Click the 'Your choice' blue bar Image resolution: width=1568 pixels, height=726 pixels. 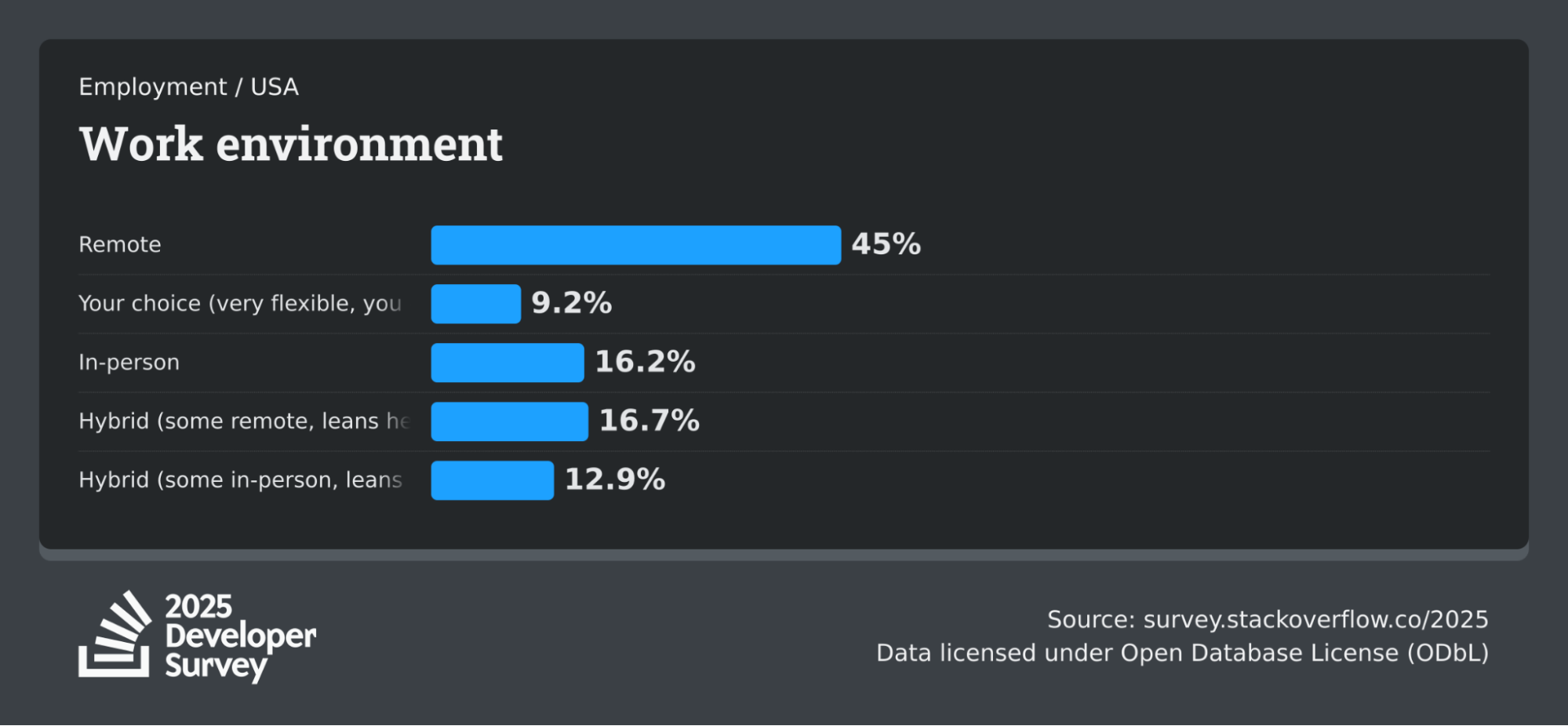point(475,304)
